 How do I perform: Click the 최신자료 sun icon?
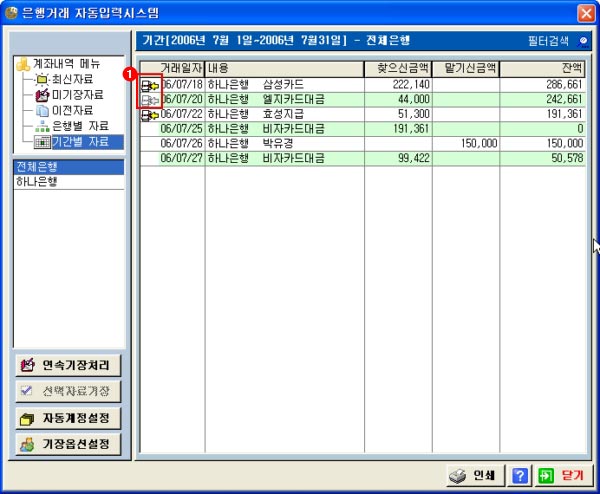click(x=42, y=80)
